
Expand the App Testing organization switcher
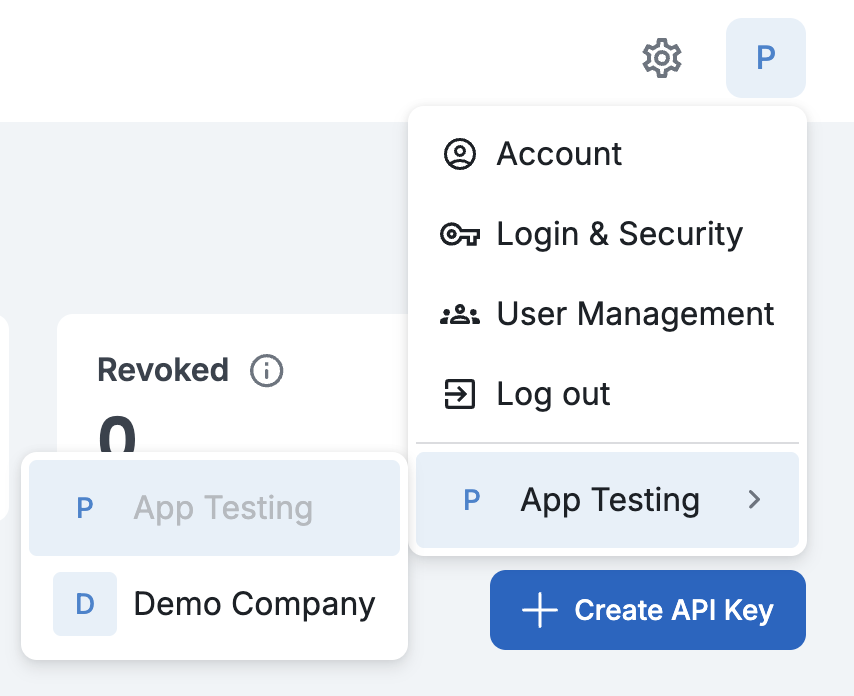(607, 499)
